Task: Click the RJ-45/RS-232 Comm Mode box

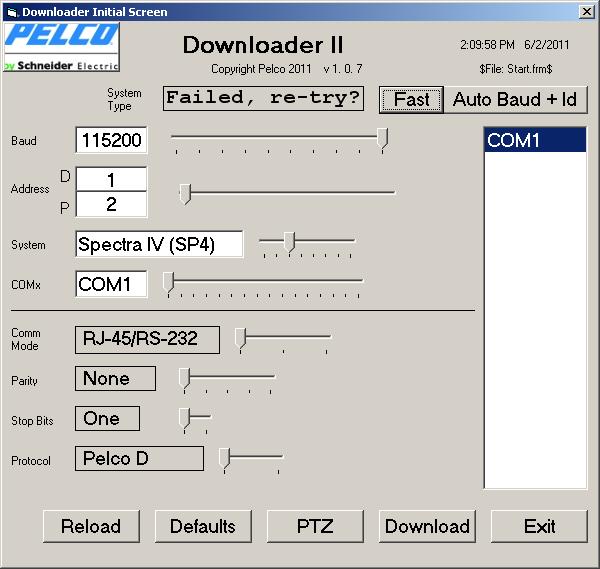Action: click(147, 339)
